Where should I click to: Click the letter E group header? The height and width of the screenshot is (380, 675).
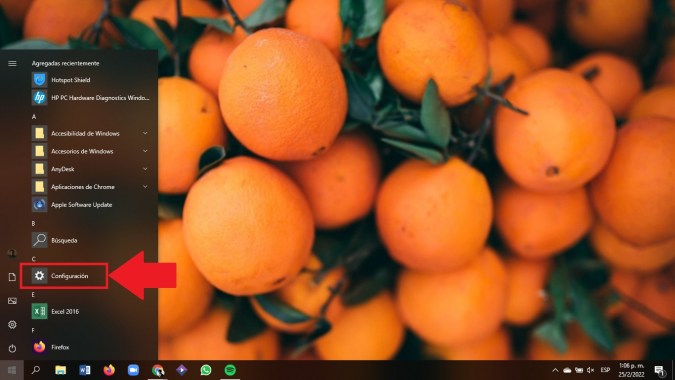33,295
